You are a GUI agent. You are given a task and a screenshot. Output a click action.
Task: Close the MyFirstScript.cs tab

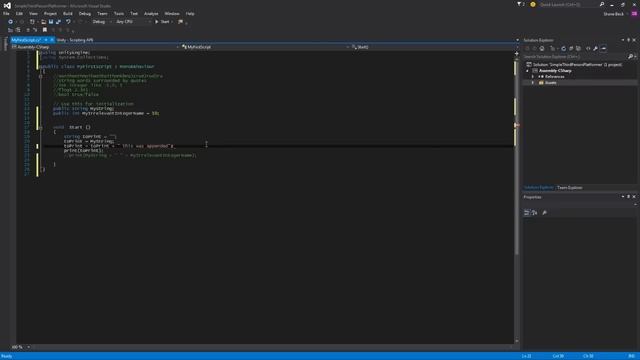52,40
